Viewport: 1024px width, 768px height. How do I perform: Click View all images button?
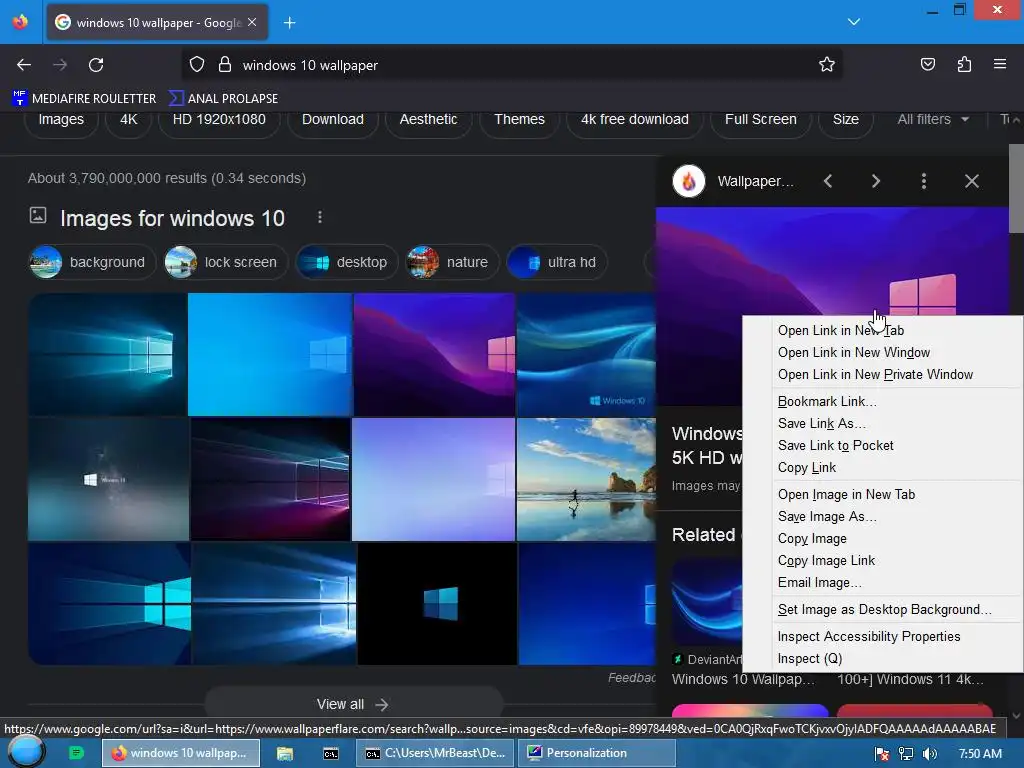[353, 705]
